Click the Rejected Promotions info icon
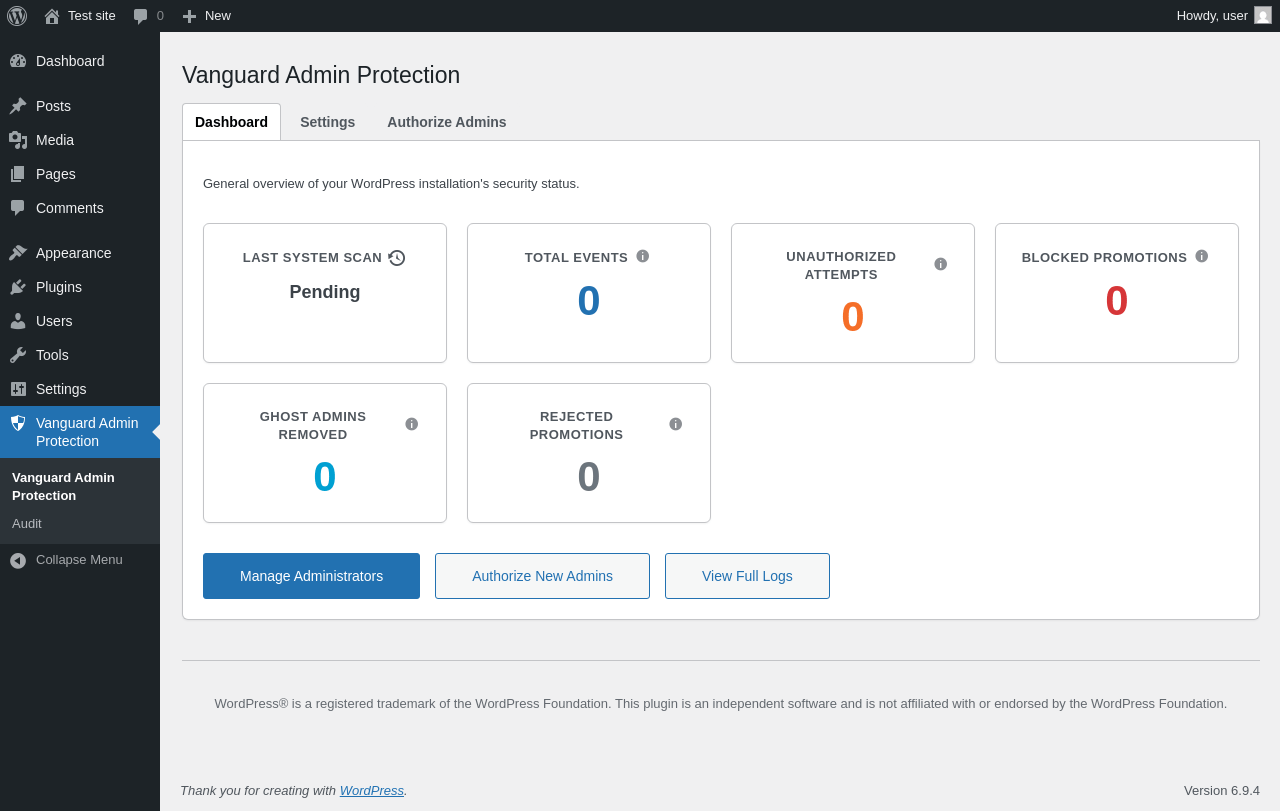 click(x=676, y=424)
